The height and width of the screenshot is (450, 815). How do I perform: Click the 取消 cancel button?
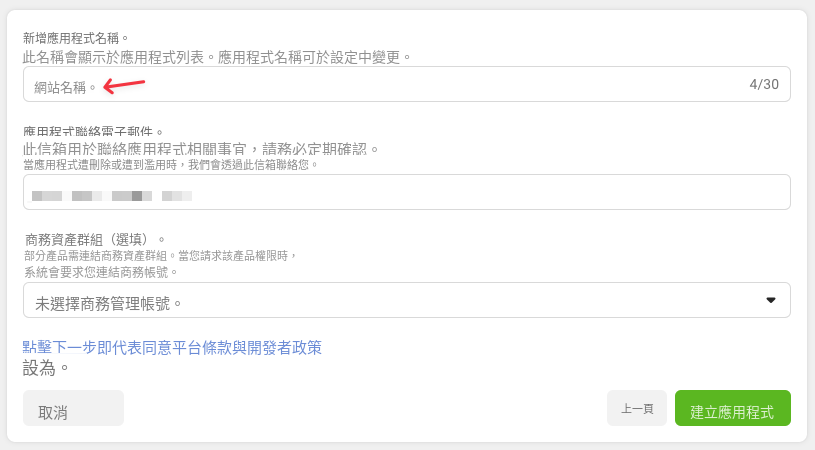[73, 408]
